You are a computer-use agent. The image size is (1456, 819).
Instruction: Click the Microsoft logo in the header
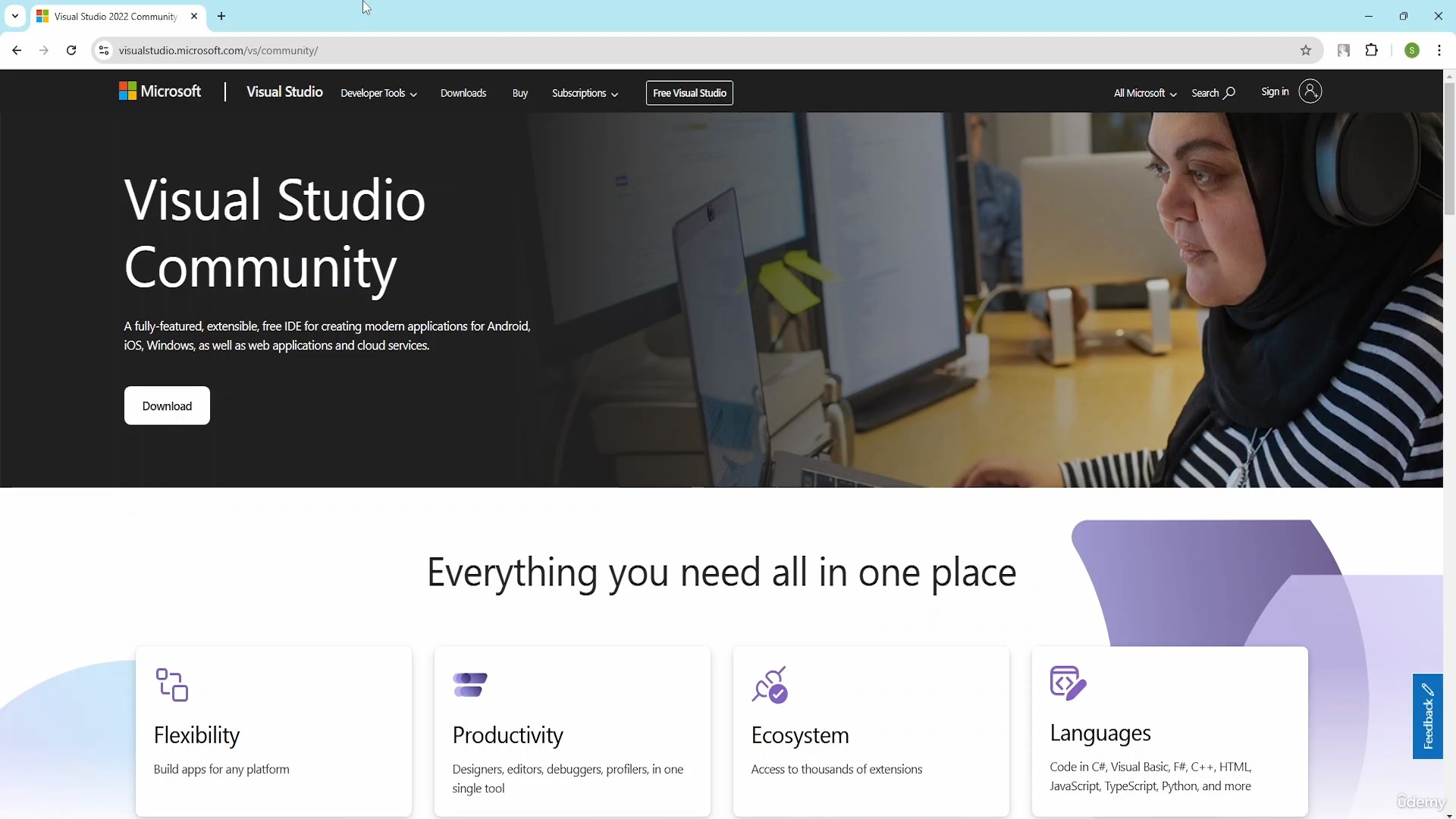[x=160, y=92]
